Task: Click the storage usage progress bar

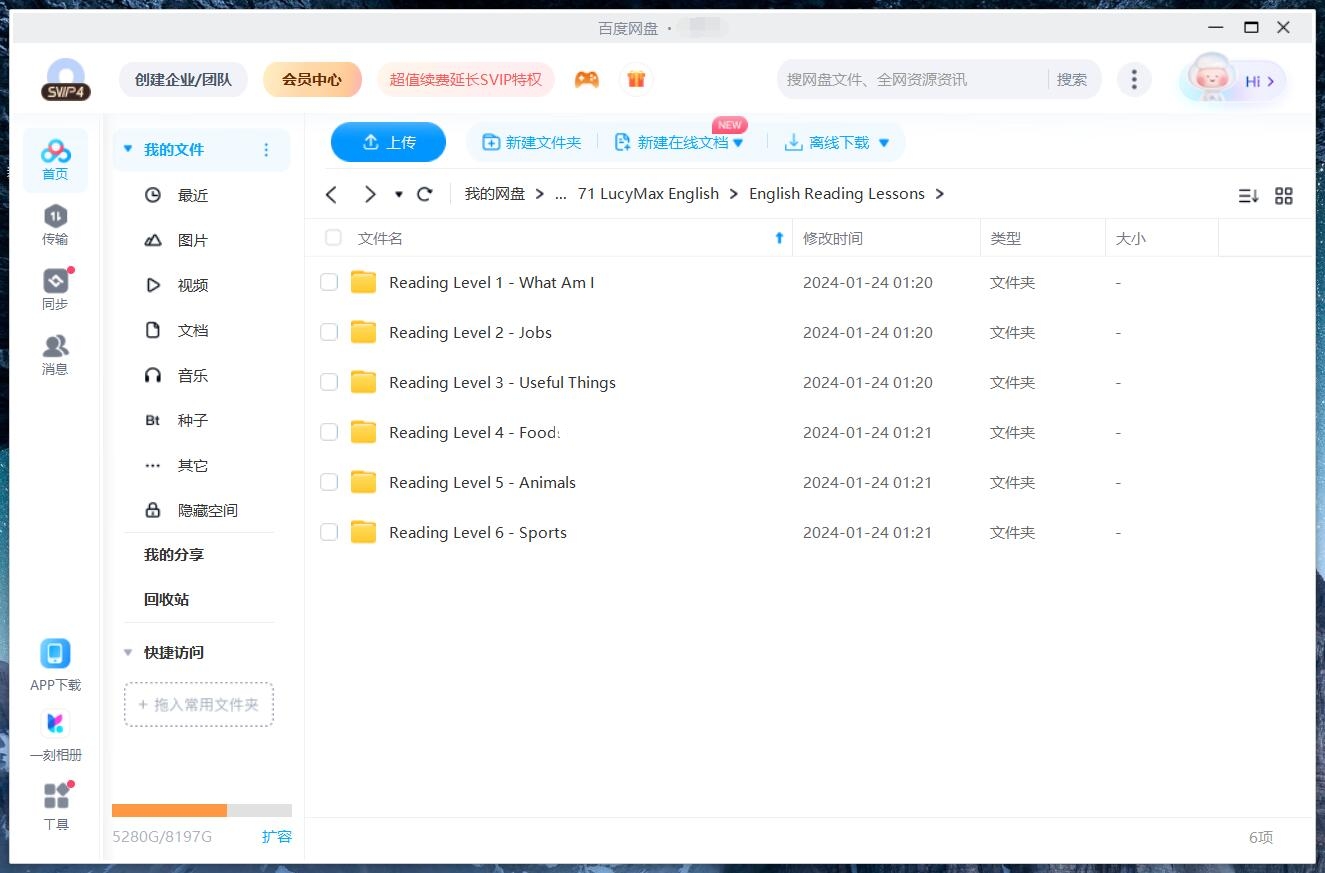Action: (x=201, y=810)
